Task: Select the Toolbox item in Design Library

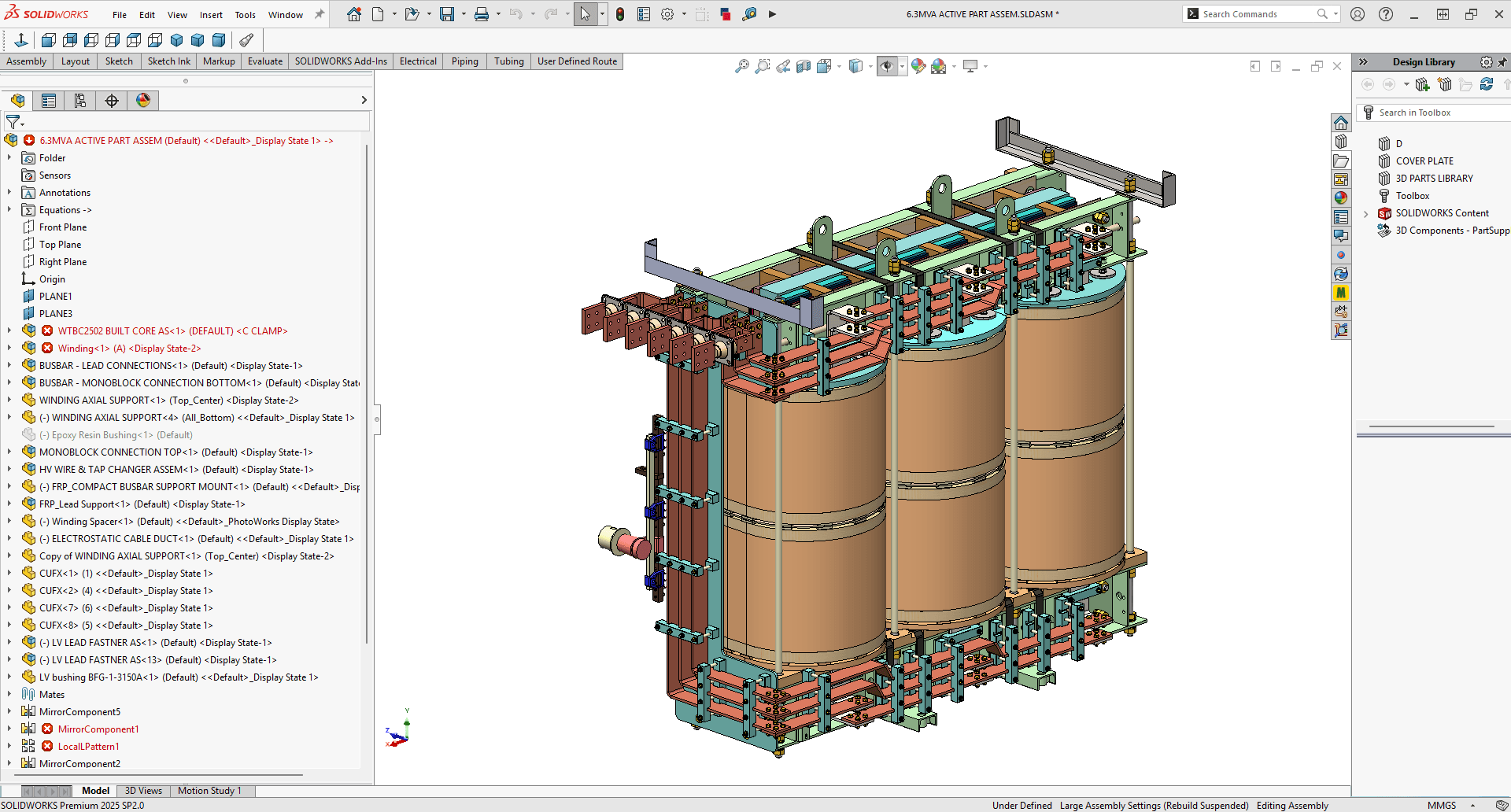Action: pyautogui.click(x=1413, y=195)
